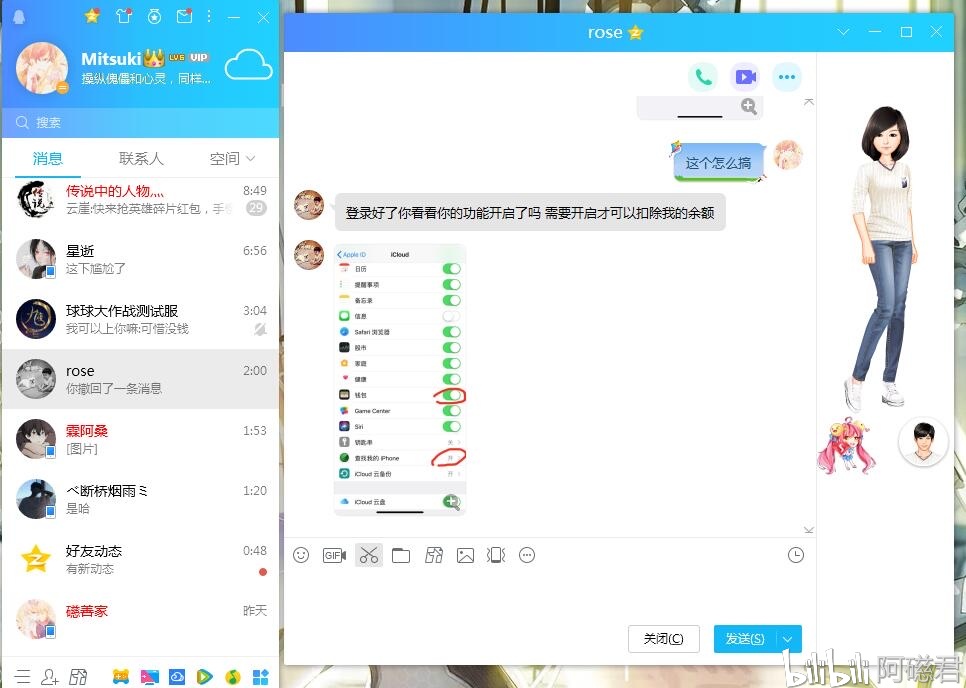966x688 pixels.
Task: Open the 星逝 conversation
Action: tap(140, 259)
